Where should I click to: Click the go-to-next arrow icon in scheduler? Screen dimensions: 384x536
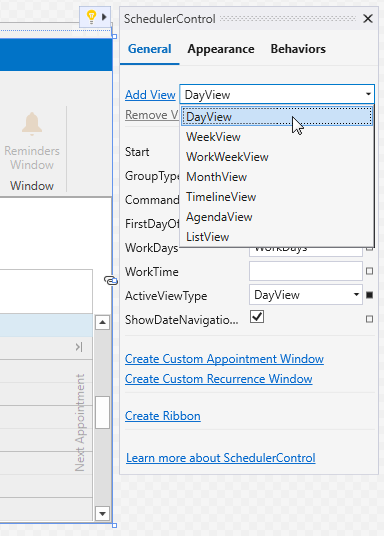click(79, 347)
